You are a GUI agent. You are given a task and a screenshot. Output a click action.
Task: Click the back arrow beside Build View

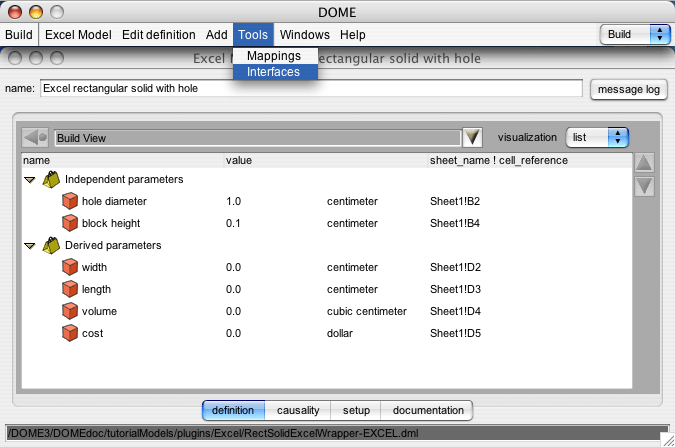pos(35,138)
